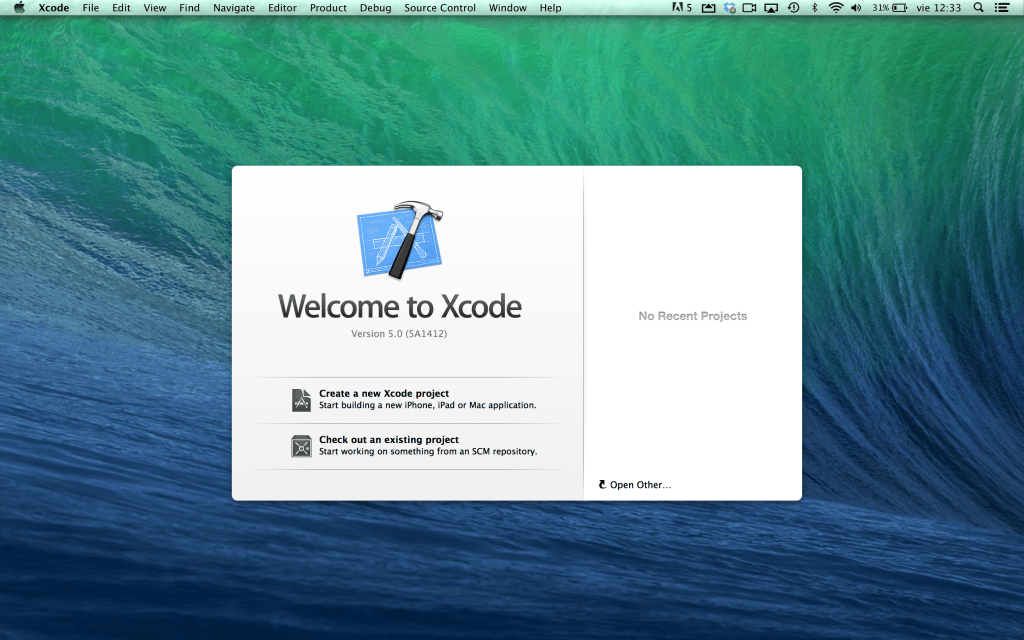This screenshot has height=640, width=1024.
Task: Click Check out an existing project
Action: point(389,440)
